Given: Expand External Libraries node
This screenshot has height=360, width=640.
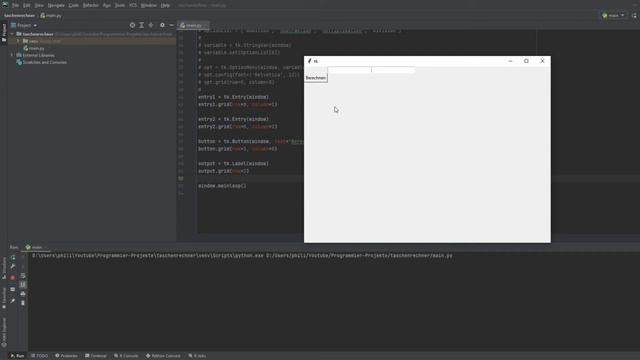Looking at the screenshot, I should coord(12,55).
